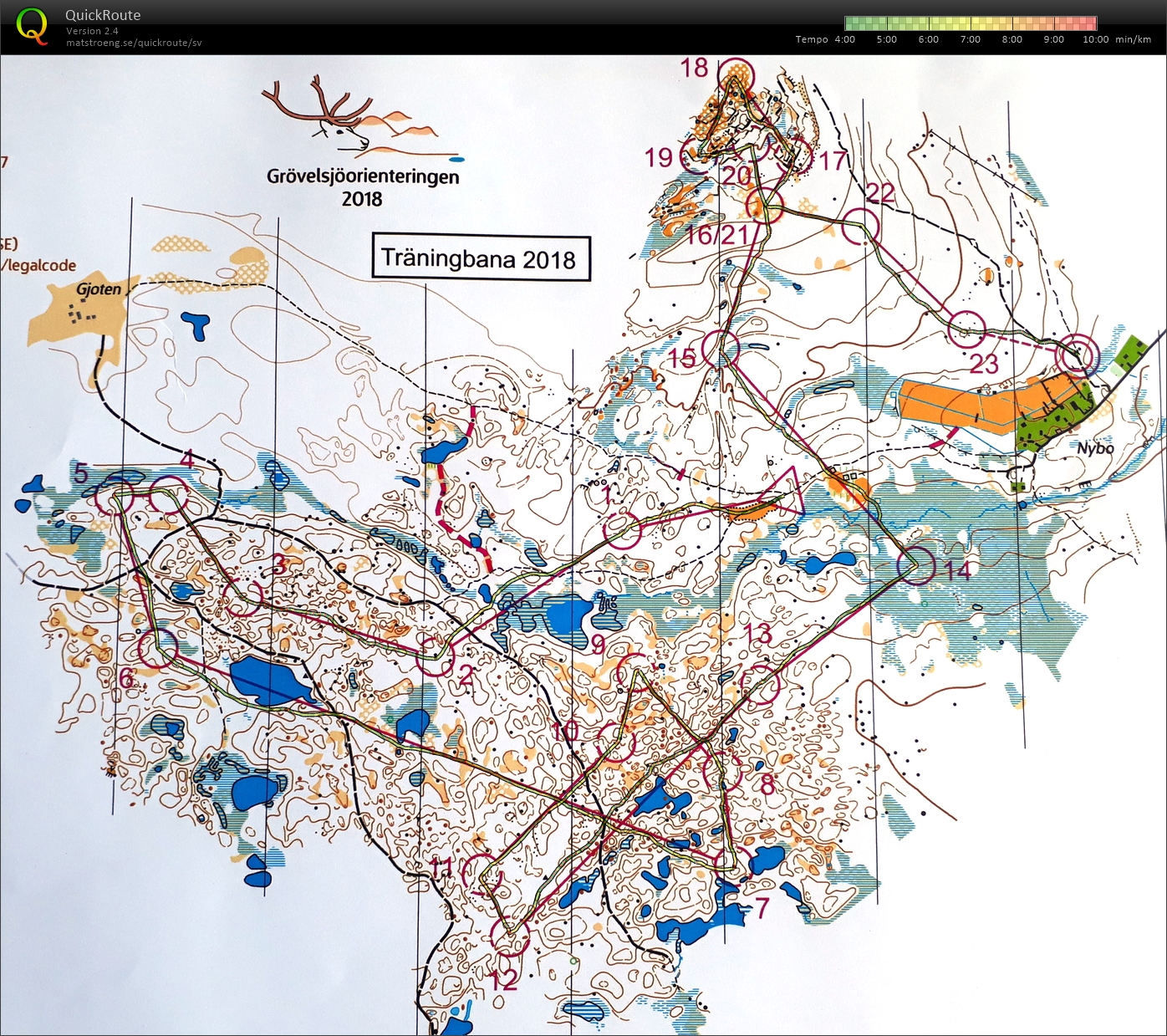Click control circle 12
Screen dimensions: 1167x1036
(510, 936)
